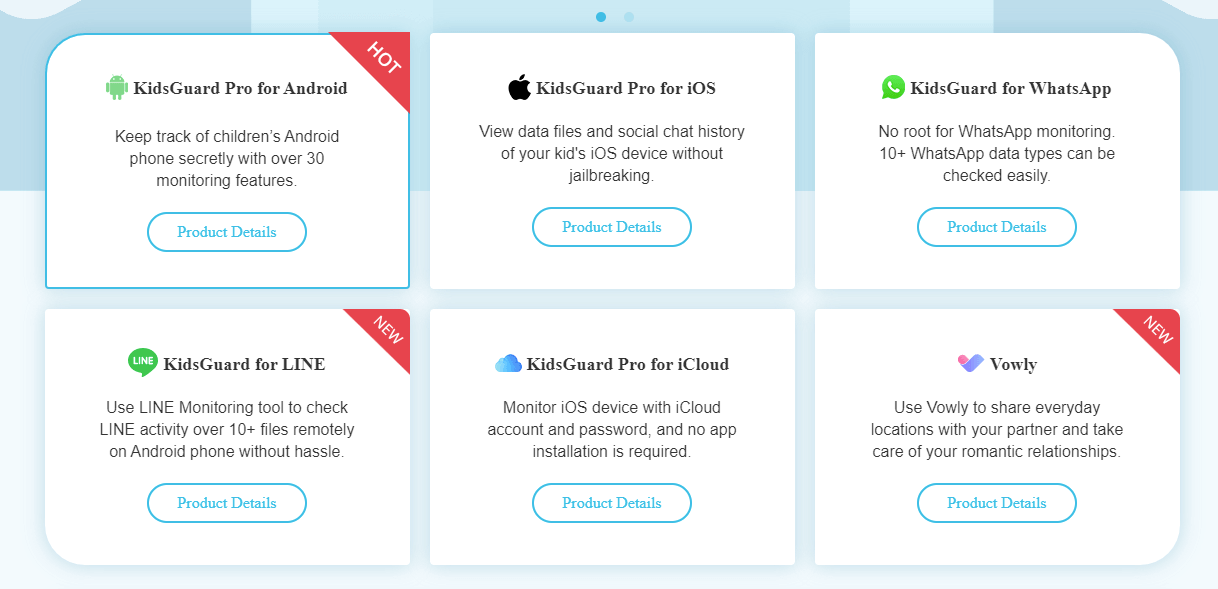
Task: Open Product Details for iOS
Action: click(612, 228)
